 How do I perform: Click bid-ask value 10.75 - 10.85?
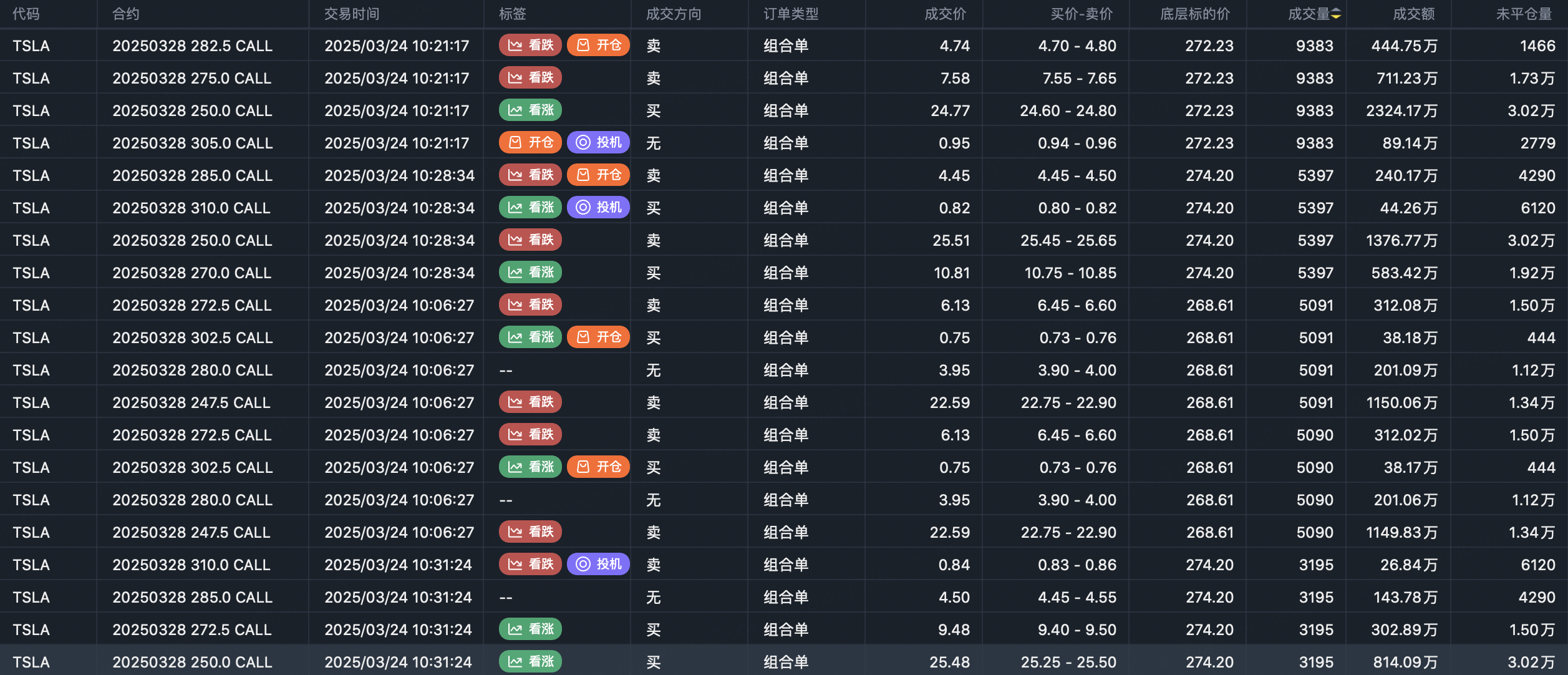pos(1070,273)
